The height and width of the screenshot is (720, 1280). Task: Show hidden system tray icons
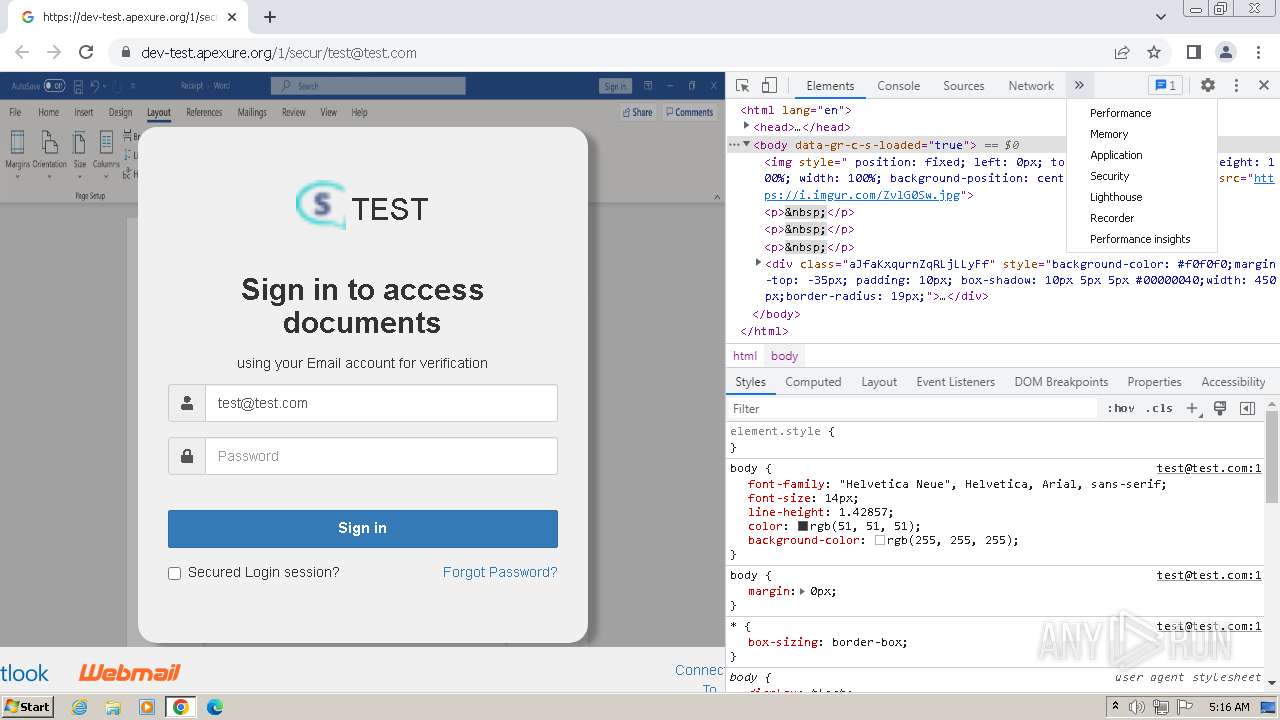pos(1116,707)
